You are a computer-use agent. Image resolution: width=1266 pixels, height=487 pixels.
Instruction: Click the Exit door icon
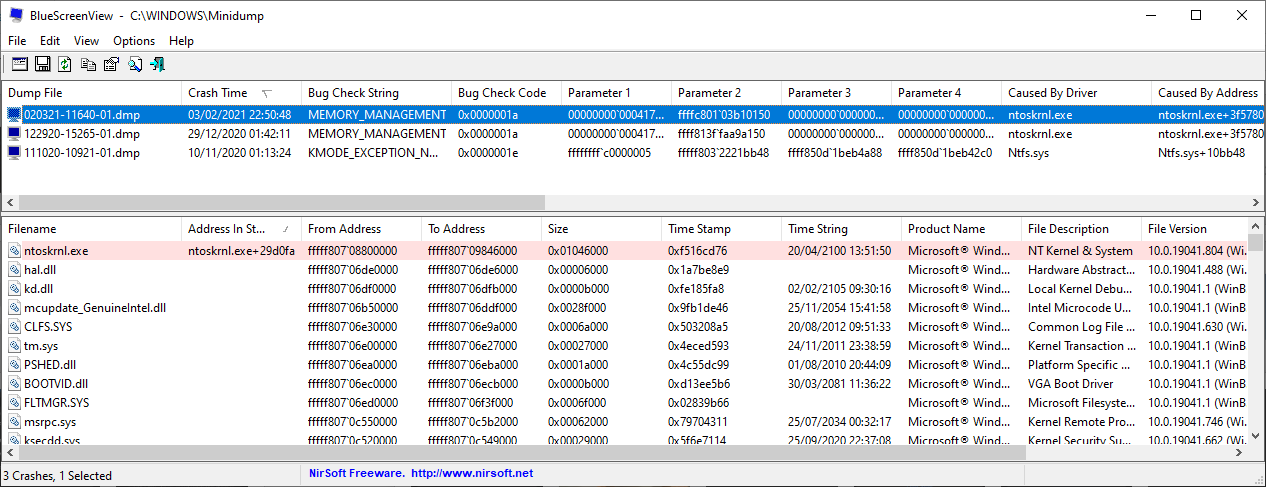[157, 65]
